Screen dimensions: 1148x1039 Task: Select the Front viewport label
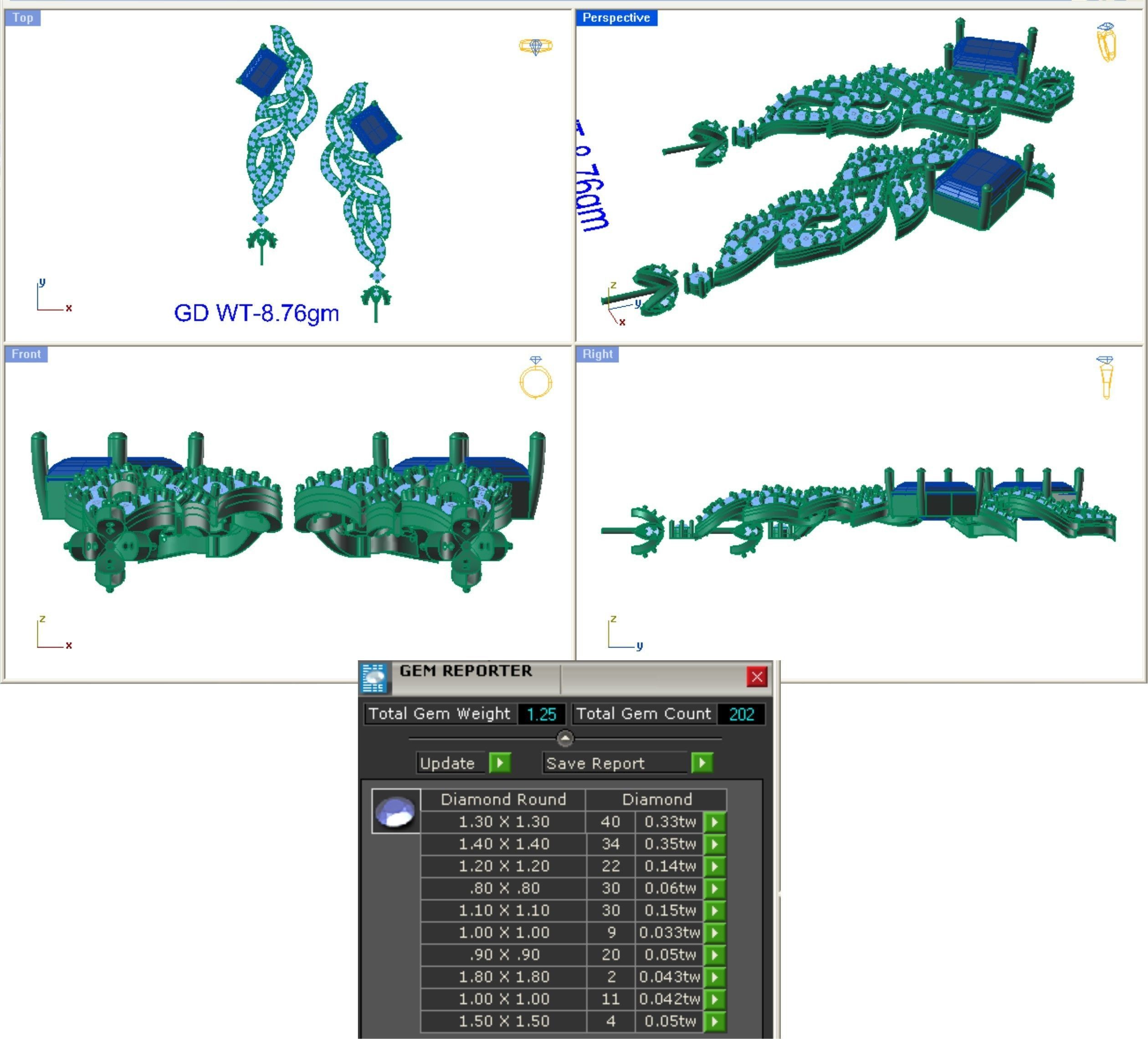(26, 354)
